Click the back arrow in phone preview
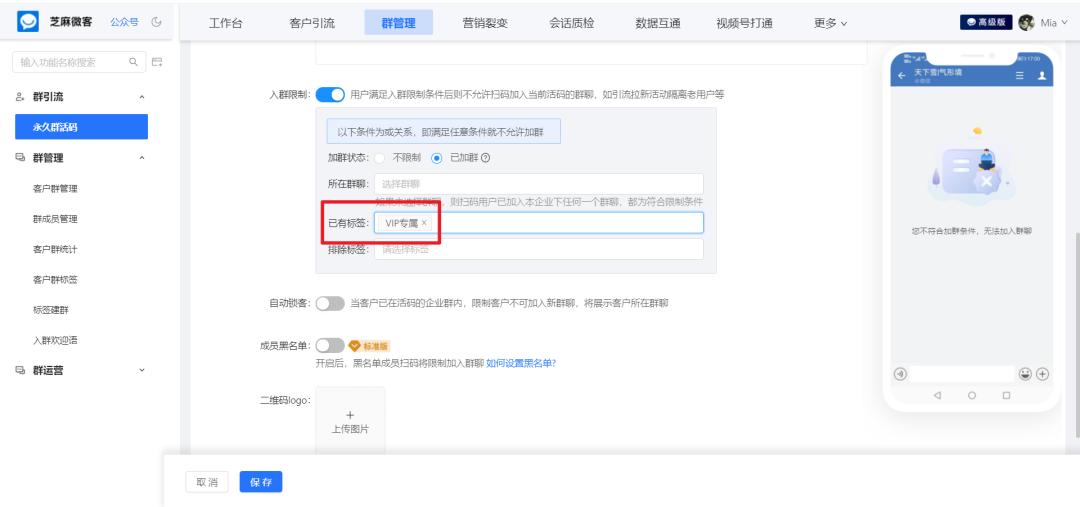Viewport: 1080px width, 507px height. coord(902,75)
